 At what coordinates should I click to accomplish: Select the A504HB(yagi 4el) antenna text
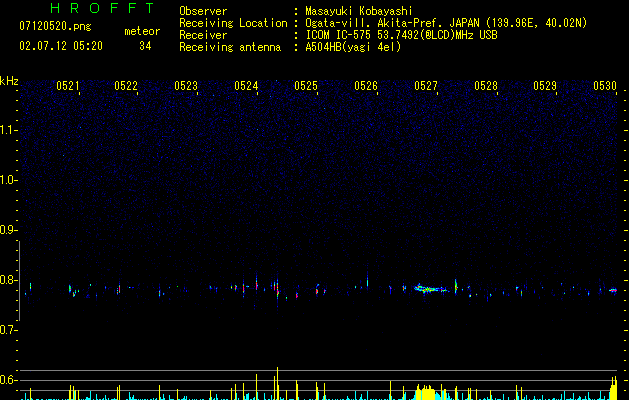353,47
